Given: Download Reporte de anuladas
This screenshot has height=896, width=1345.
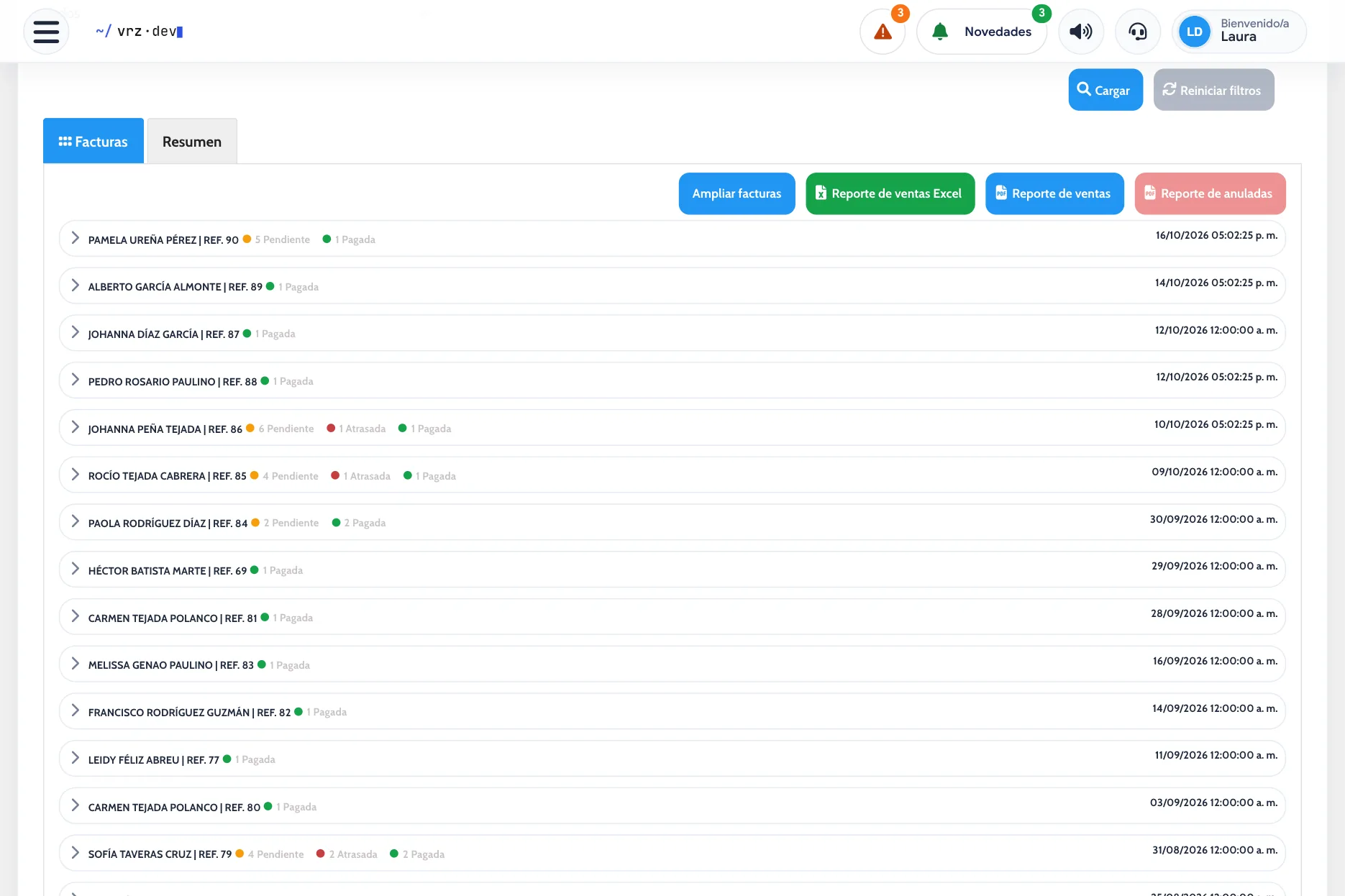Looking at the screenshot, I should [1210, 193].
